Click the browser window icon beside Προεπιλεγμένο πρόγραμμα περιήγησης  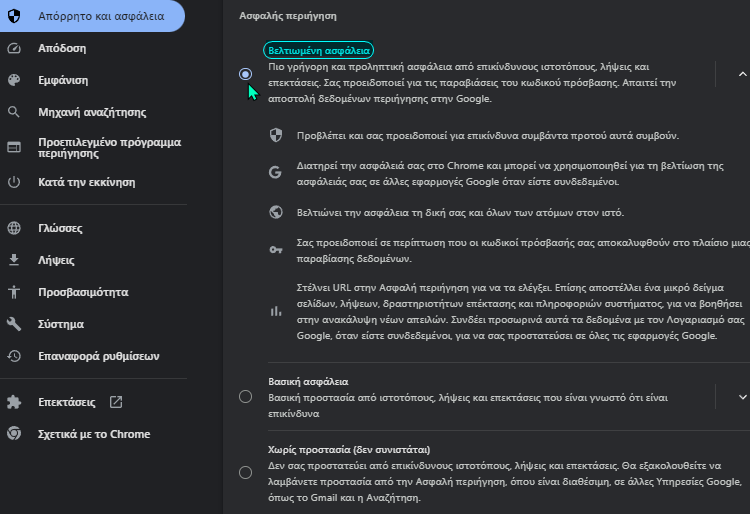coord(14,147)
